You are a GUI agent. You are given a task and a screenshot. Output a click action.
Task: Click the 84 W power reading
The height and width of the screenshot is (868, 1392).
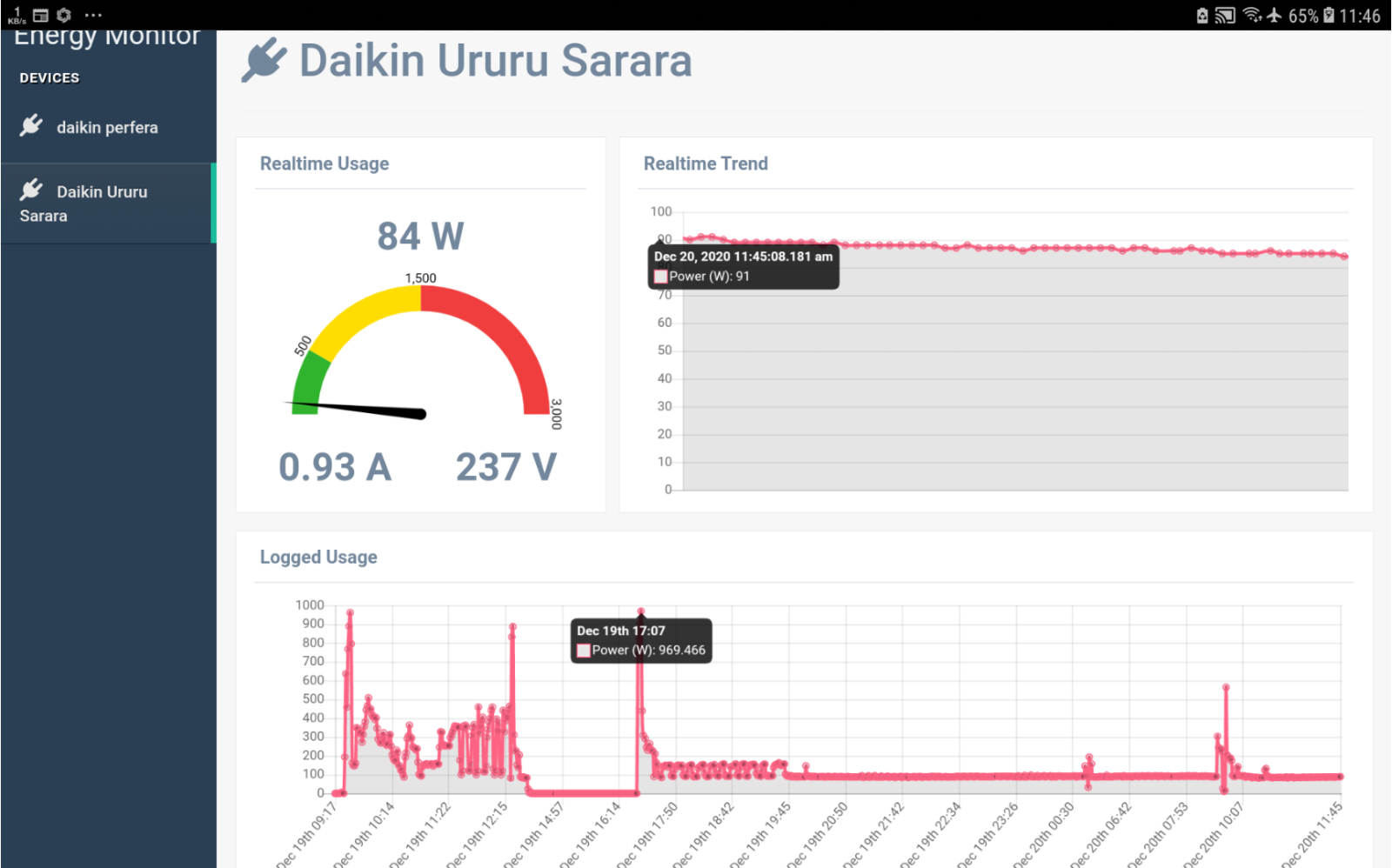coord(421,236)
